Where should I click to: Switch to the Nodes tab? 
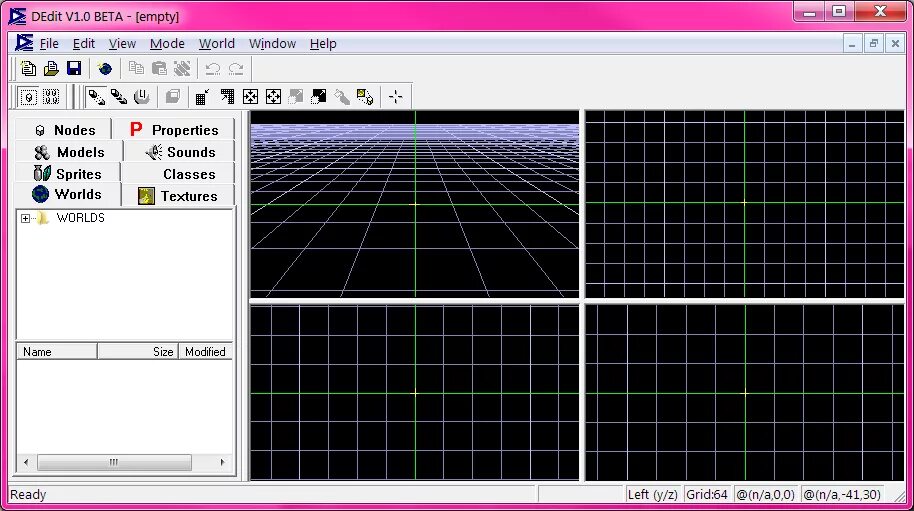click(x=64, y=130)
